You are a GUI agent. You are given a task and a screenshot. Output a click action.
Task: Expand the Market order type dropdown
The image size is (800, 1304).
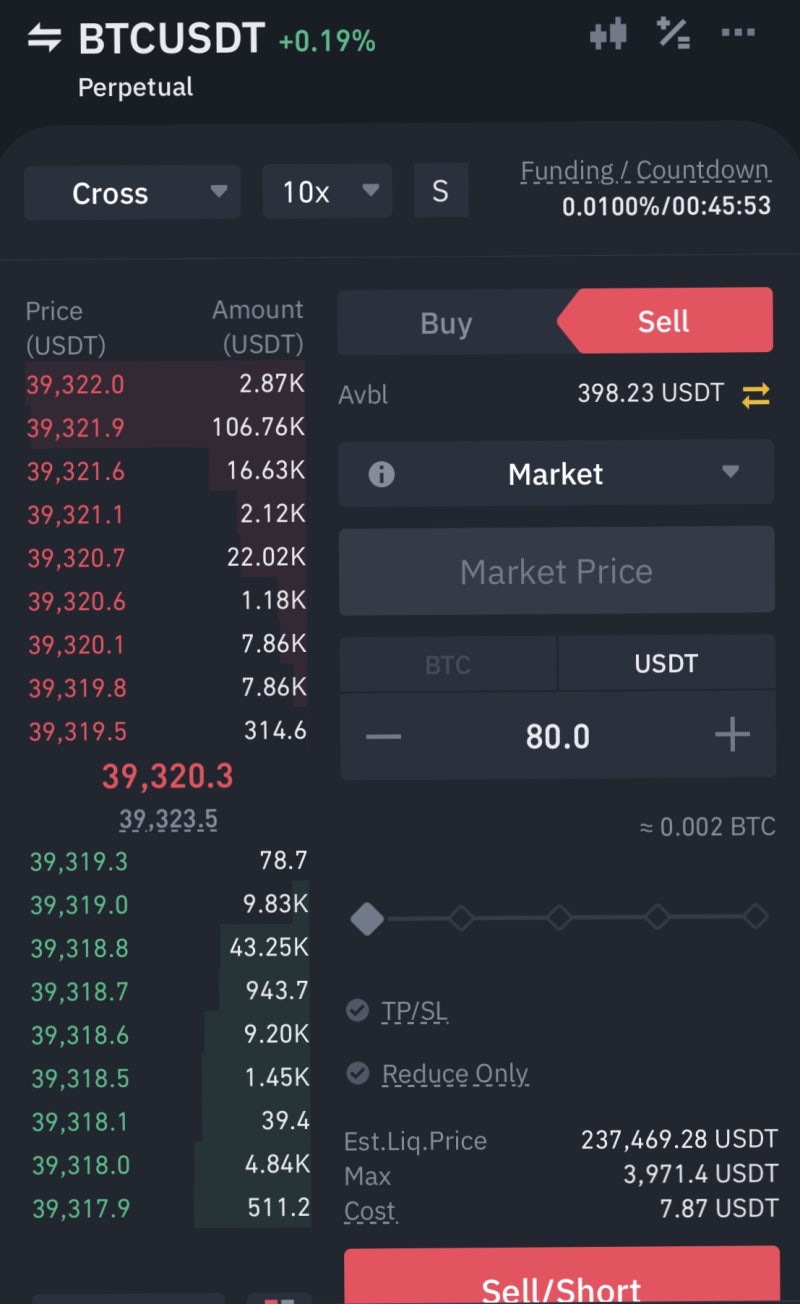click(x=556, y=474)
